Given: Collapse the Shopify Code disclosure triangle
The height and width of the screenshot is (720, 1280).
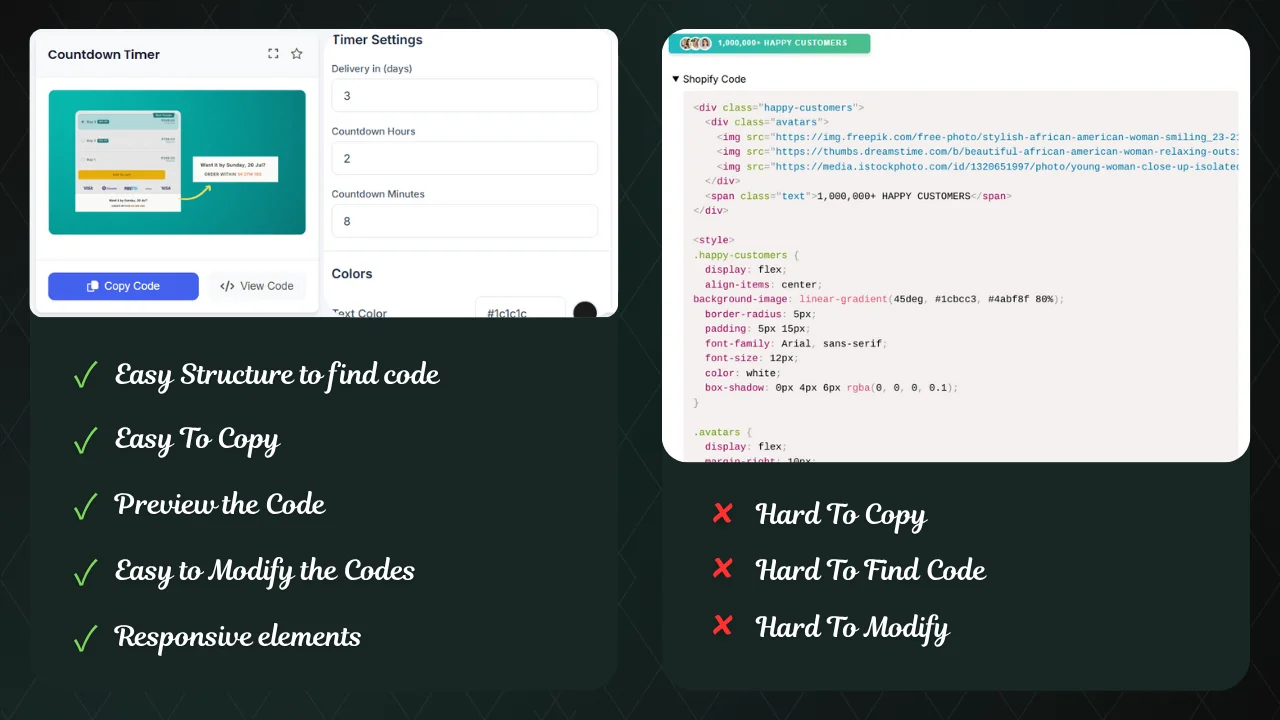Looking at the screenshot, I should point(676,79).
